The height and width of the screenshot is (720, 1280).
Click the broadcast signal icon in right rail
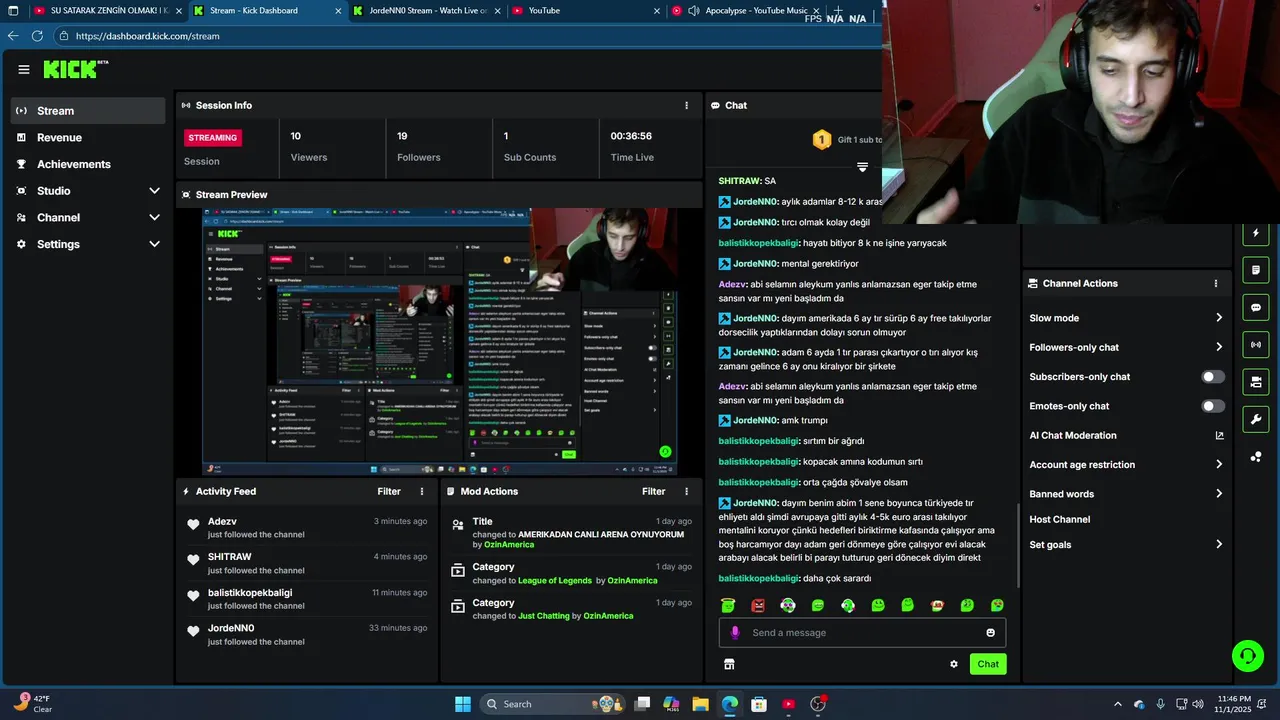click(1256, 345)
